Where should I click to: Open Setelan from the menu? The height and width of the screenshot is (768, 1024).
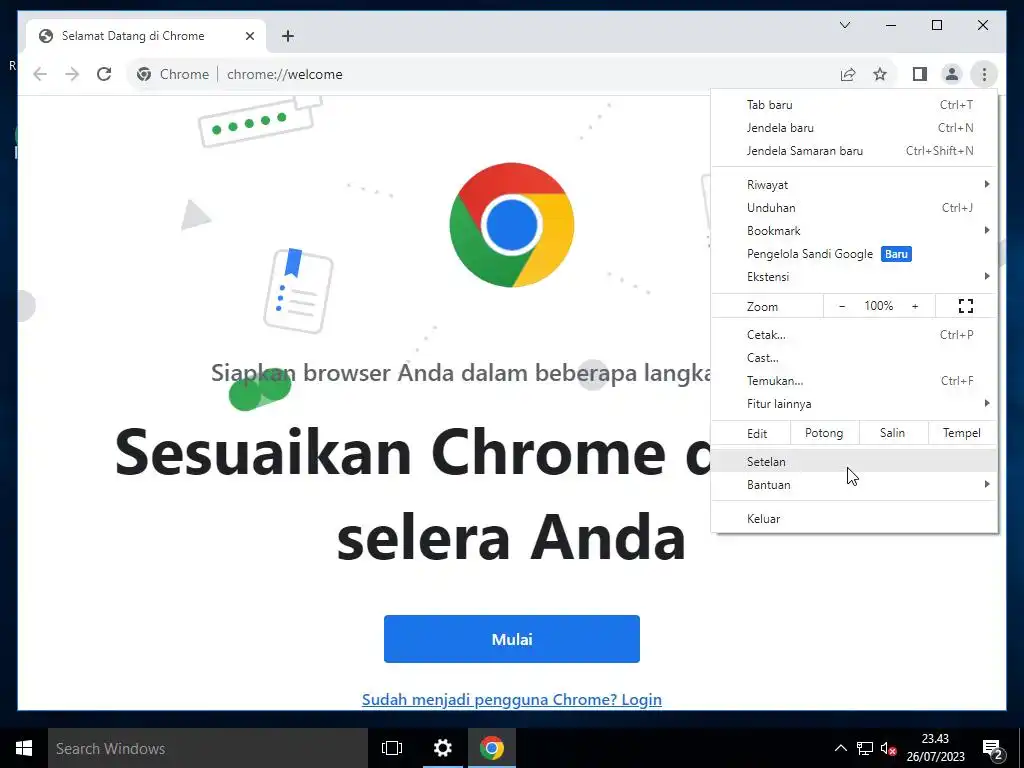(854, 462)
